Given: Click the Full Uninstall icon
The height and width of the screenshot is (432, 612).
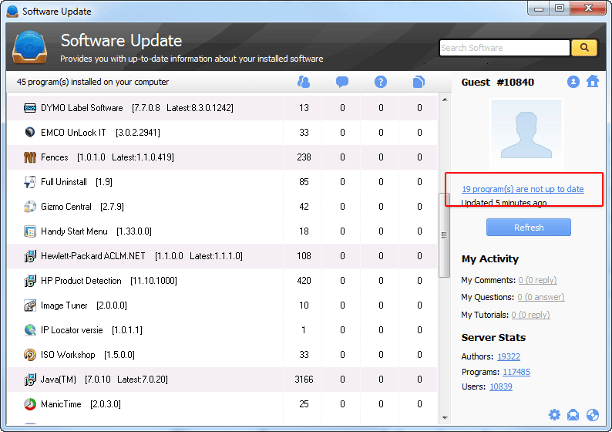Looking at the screenshot, I should [x=30, y=182].
